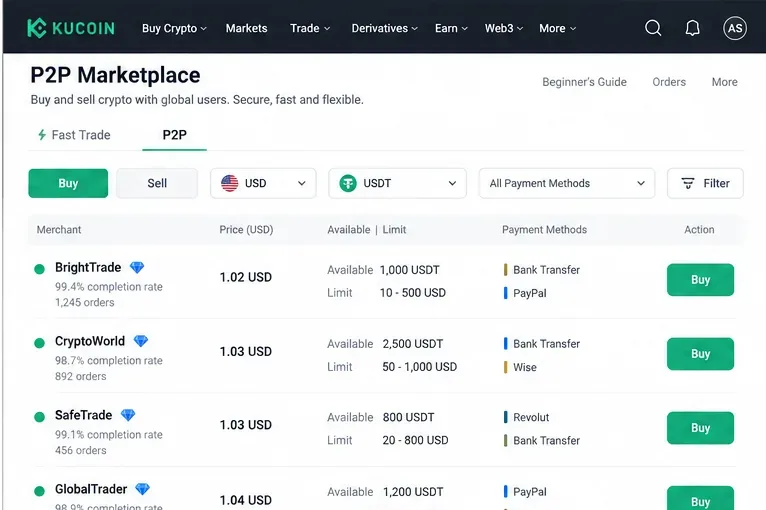Click the Filter button
Viewport: 766px width, 510px height.
coord(705,183)
